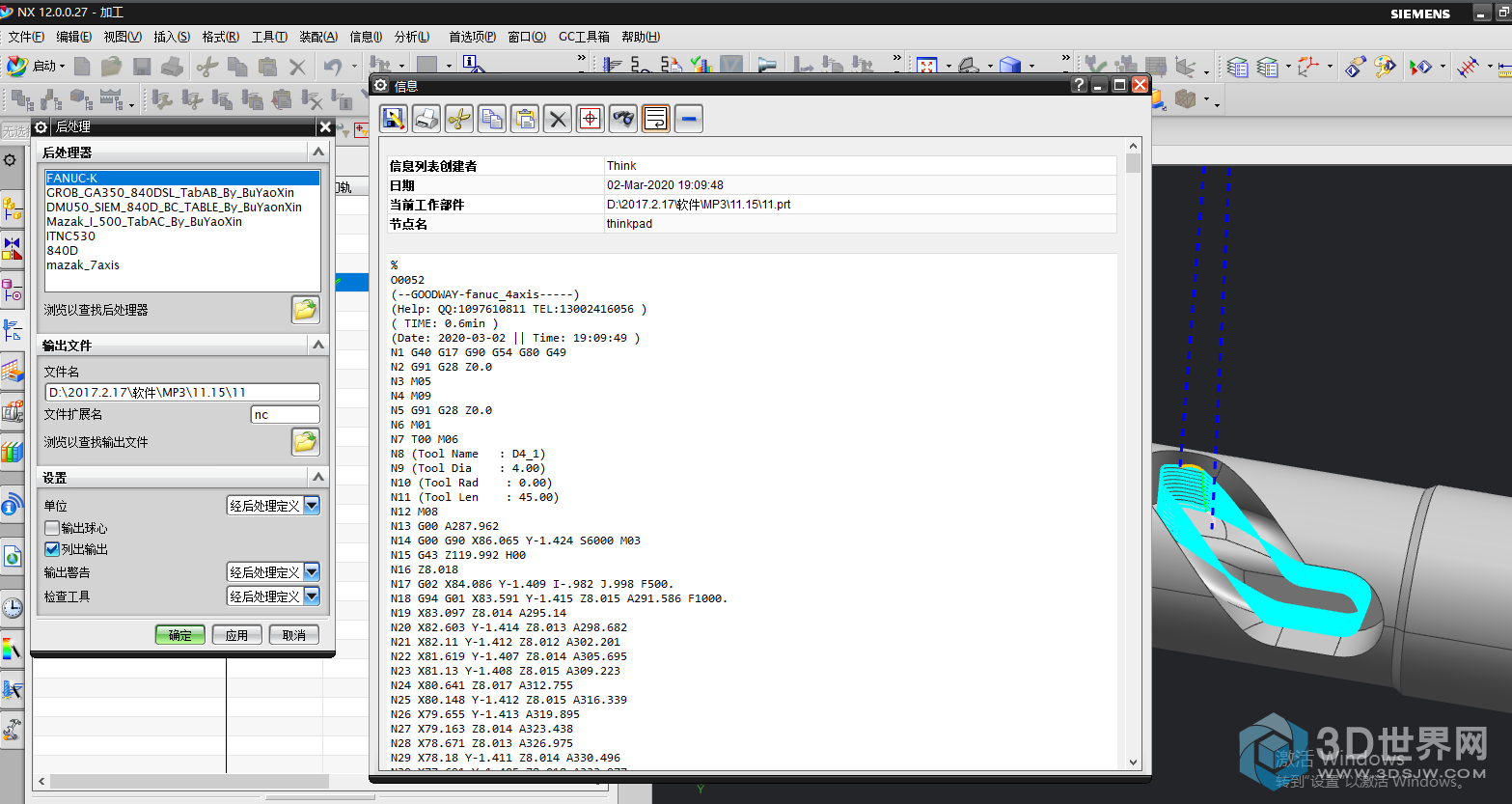Screen dimensions: 1512x804
Task: Click the paste clipboard icon in 信息 window
Action: 525,119
